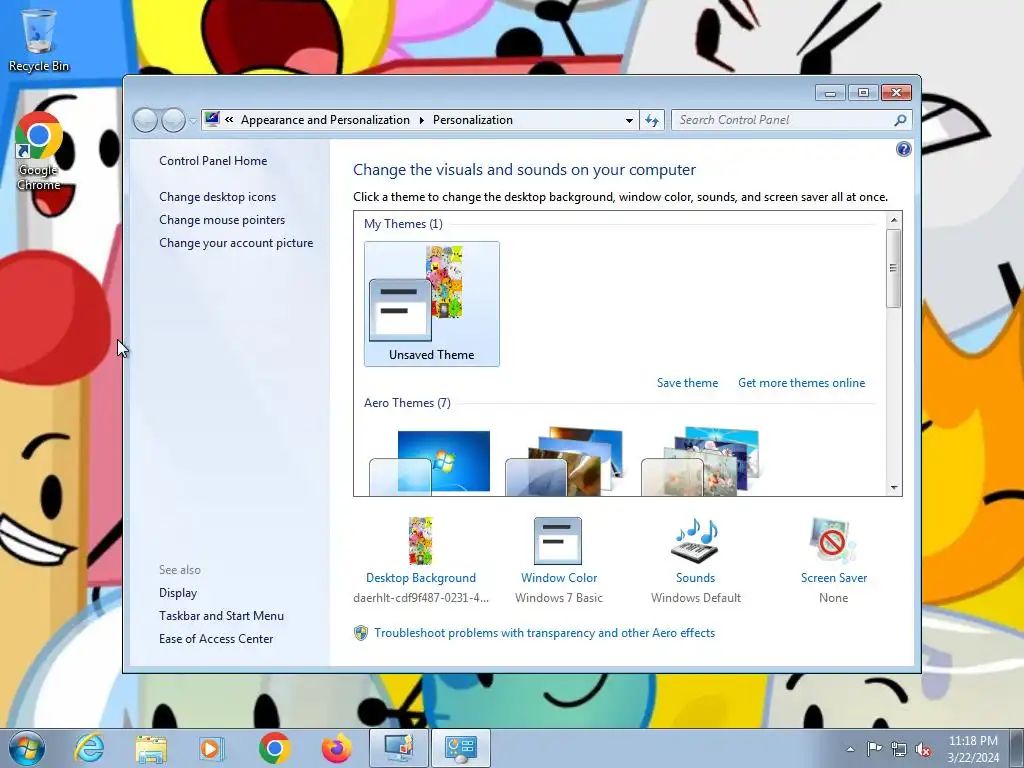Launch Google Chrome from taskbar
Viewport: 1024px width, 768px height.
tap(274, 748)
